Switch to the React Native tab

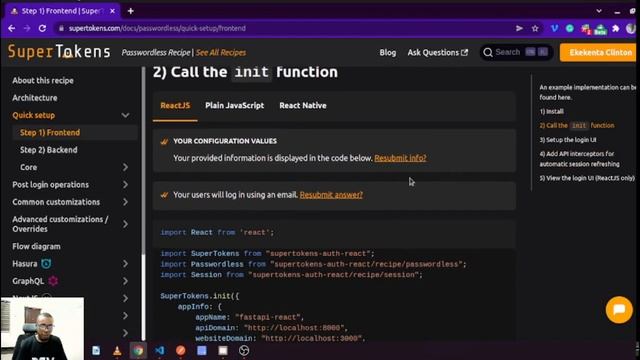click(303, 106)
